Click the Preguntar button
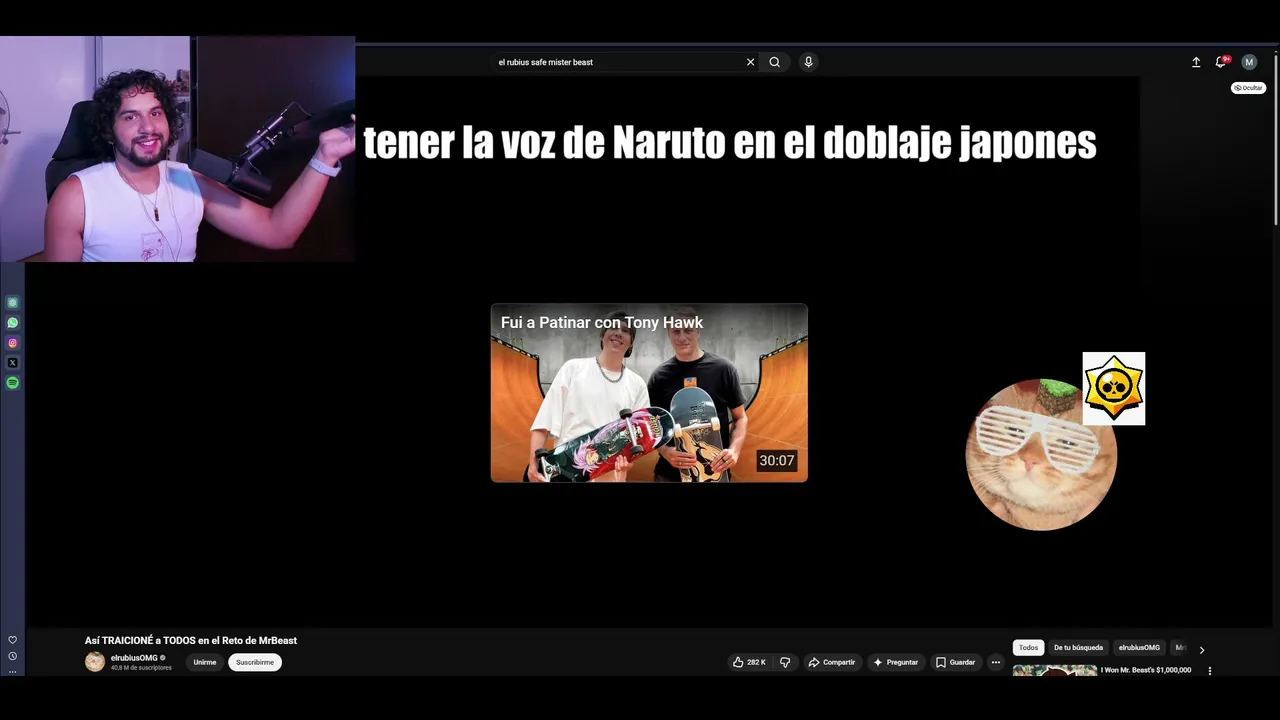1280x720 pixels. [895, 662]
